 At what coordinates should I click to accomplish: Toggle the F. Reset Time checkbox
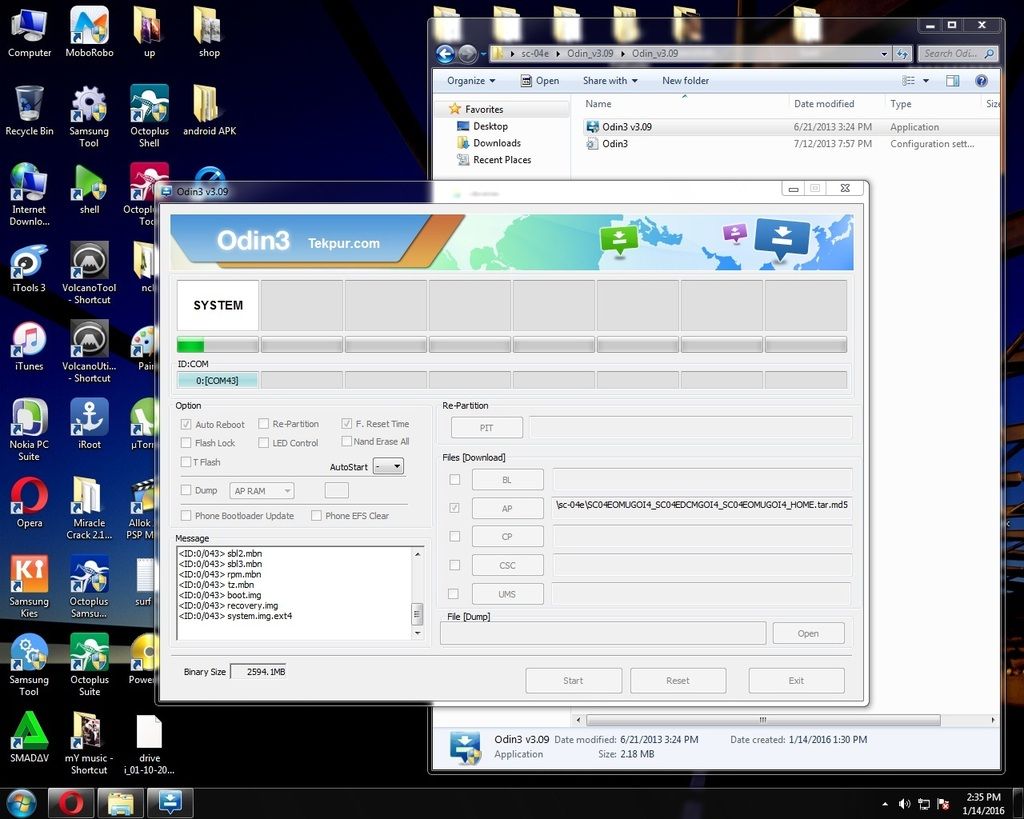[347, 424]
